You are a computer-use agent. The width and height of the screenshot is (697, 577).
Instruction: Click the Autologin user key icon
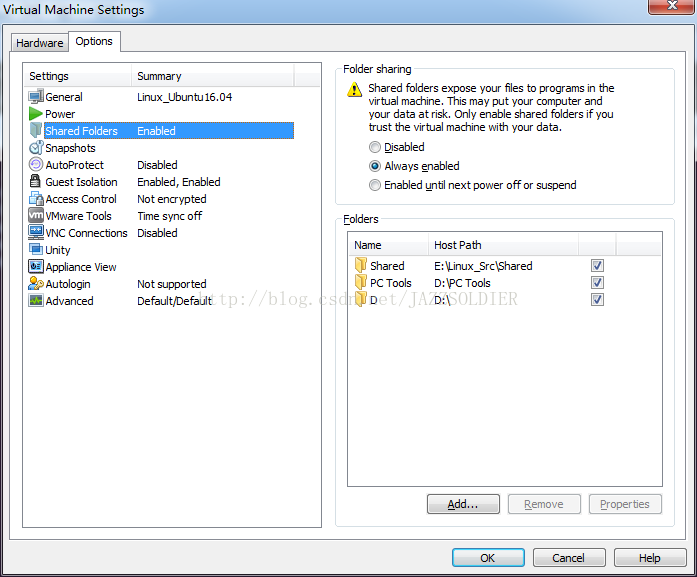36,283
